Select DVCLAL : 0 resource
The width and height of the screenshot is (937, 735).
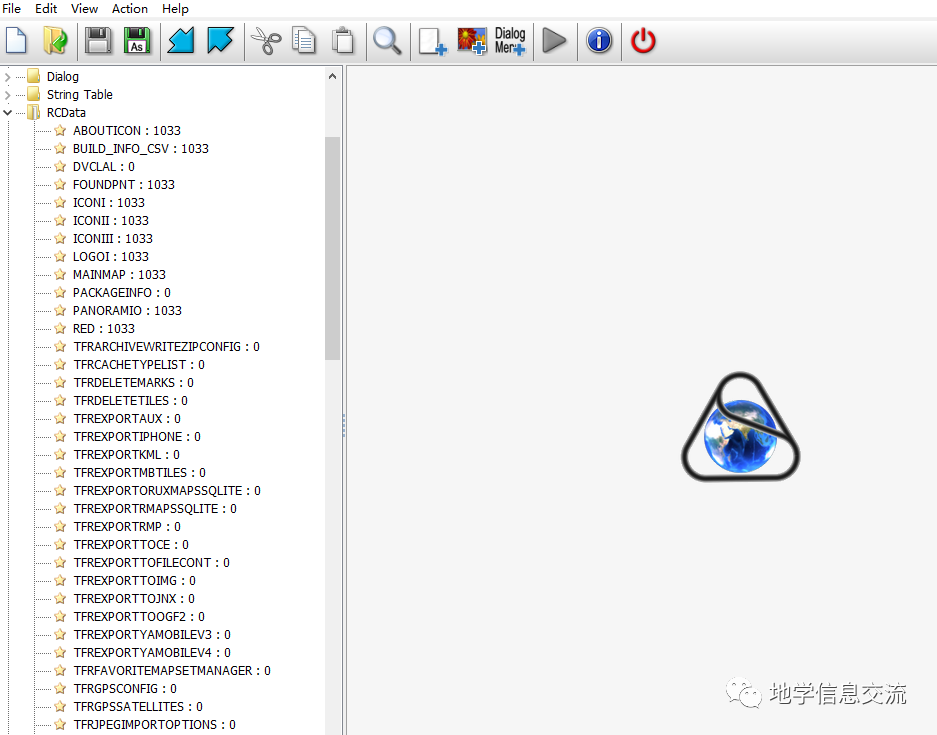pyautogui.click(x=103, y=167)
